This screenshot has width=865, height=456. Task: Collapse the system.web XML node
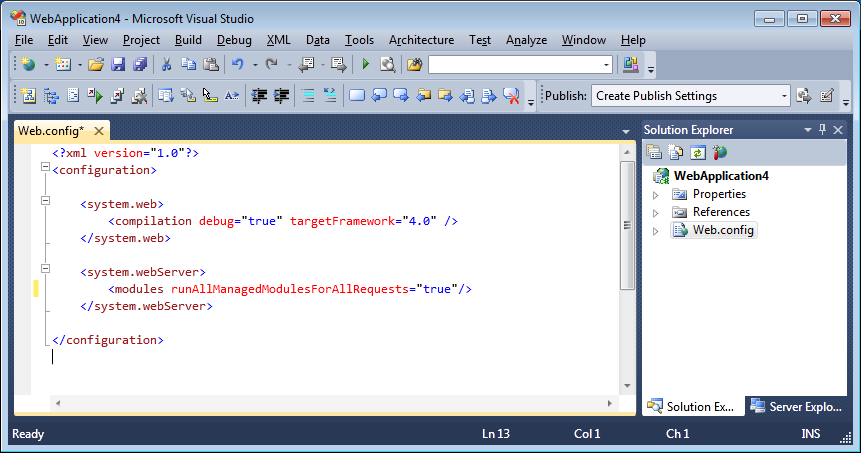click(45, 201)
